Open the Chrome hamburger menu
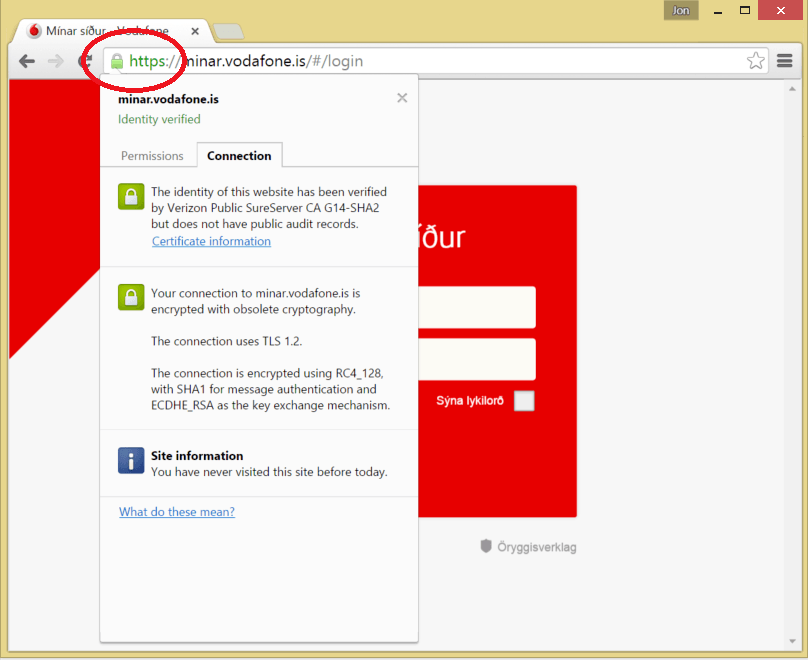The image size is (808, 660). 785,61
